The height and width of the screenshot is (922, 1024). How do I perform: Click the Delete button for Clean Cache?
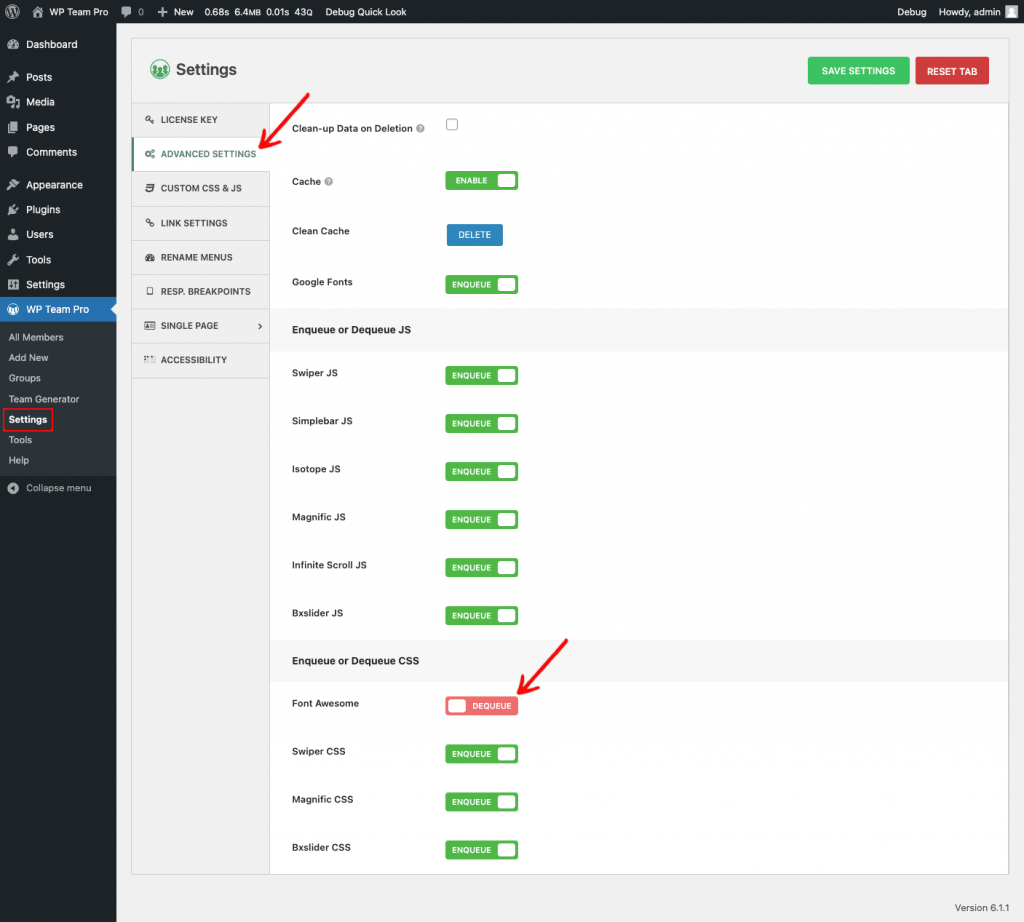coord(475,234)
